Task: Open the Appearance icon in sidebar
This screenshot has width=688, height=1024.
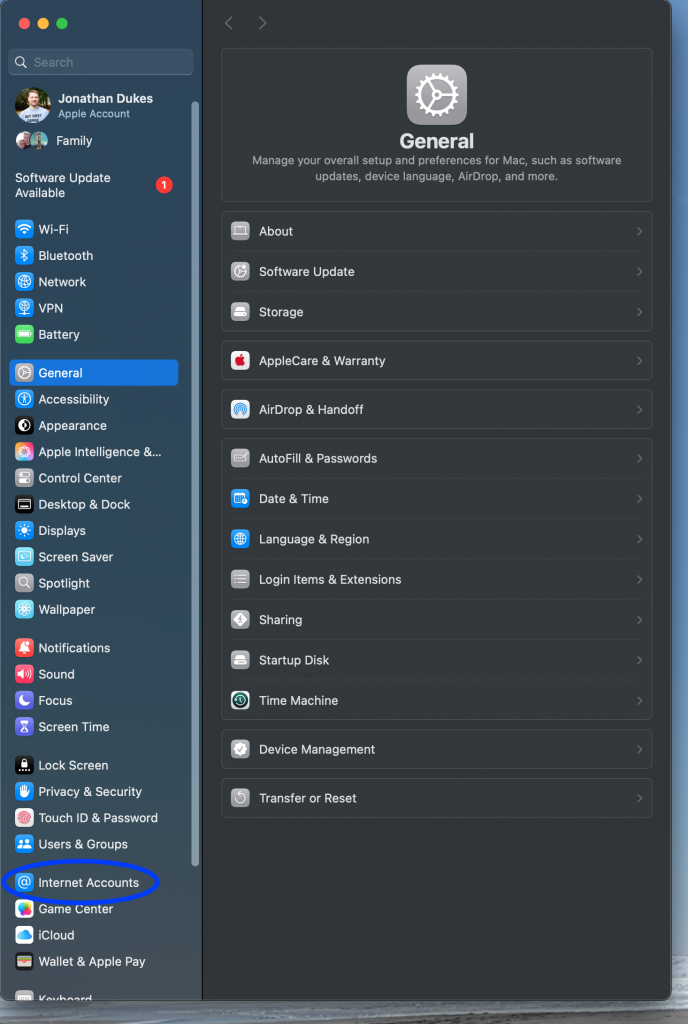Action: click(x=24, y=425)
